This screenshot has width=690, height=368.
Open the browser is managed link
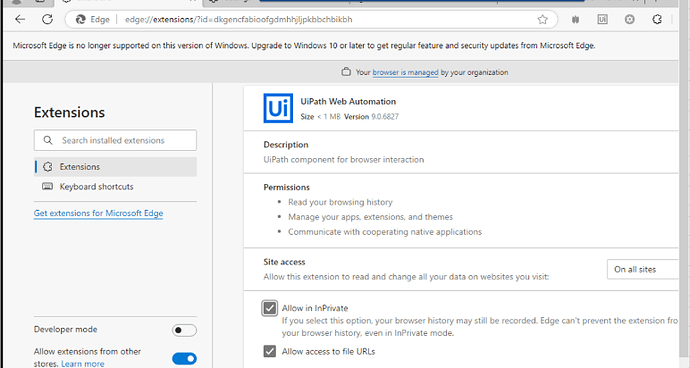(x=405, y=72)
